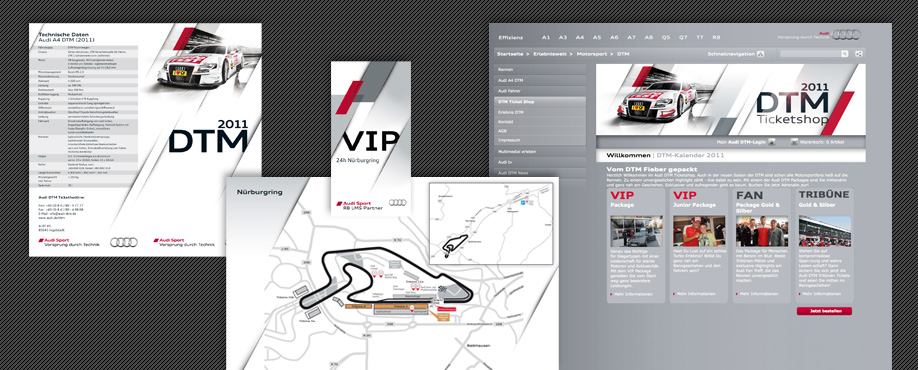Click the FAN card heading
The width and height of the screenshot is (918, 370).
(749, 195)
